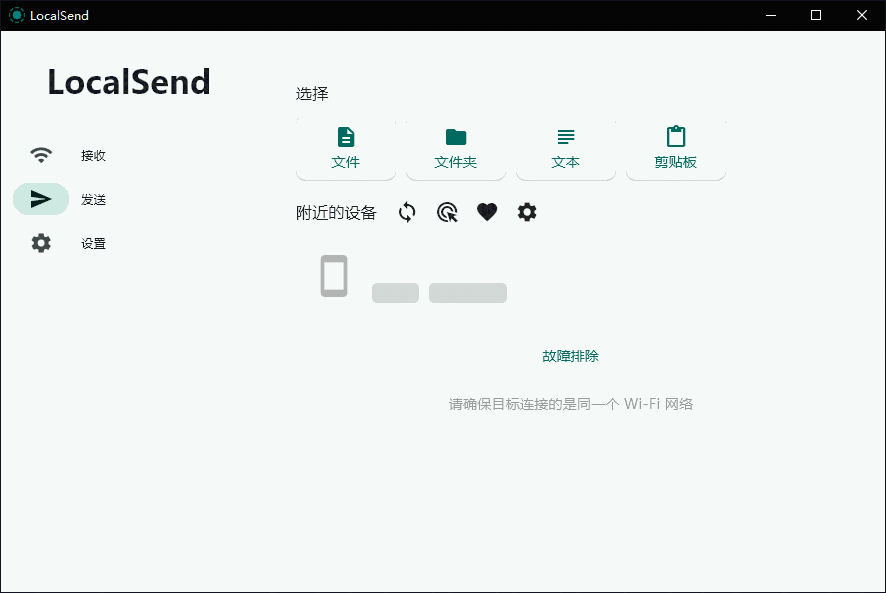This screenshot has height=593, width=886.
Task: Open scan settings gear beside the heart
Action: coord(527,212)
